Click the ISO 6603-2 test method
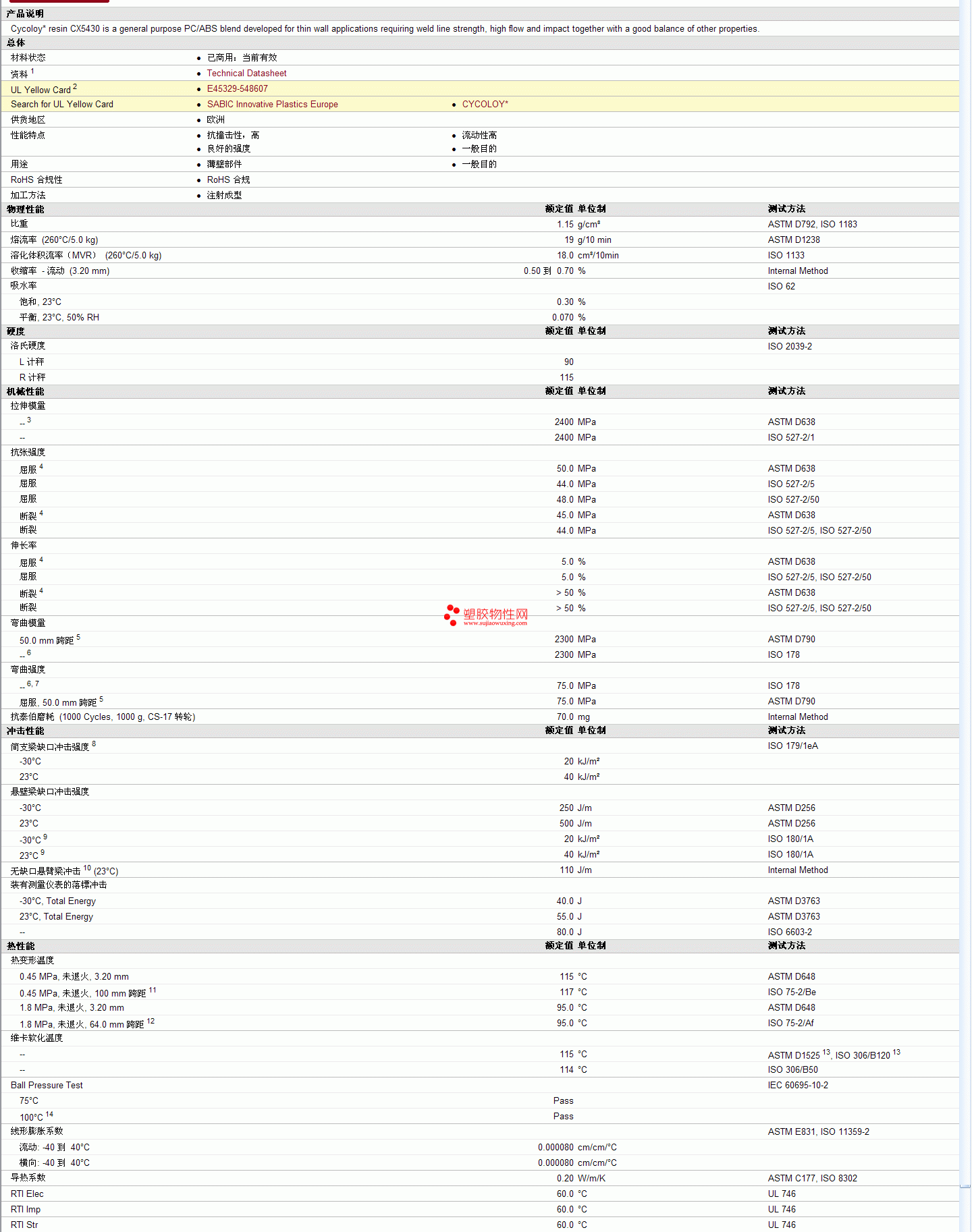 coord(790,932)
